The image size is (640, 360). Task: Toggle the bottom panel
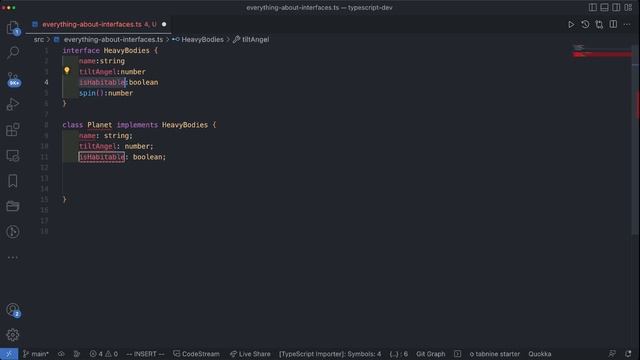pos(604,7)
